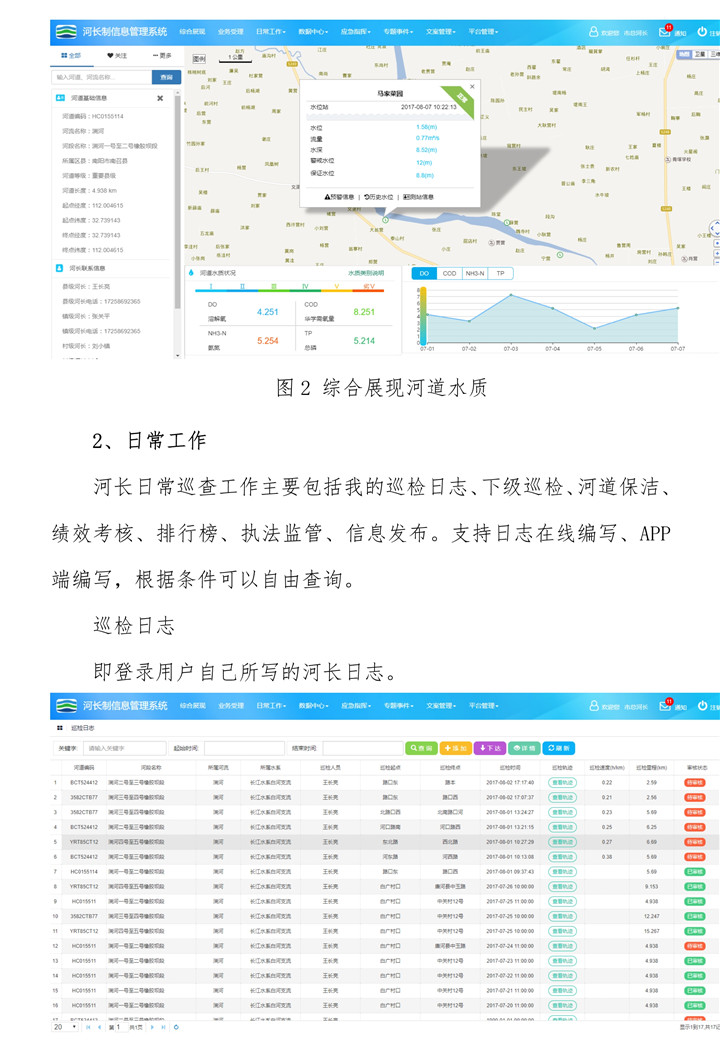The height and width of the screenshot is (1058, 720).
Task: Open 预警信息 link in station popup
Action: [339, 197]
